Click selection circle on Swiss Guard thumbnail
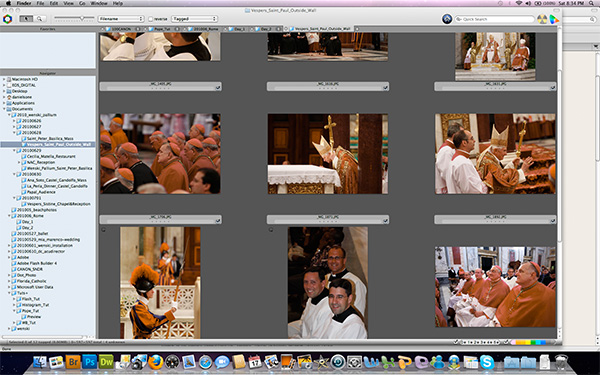600x375 pixels. pyautogui.click(x=103, y=230)
